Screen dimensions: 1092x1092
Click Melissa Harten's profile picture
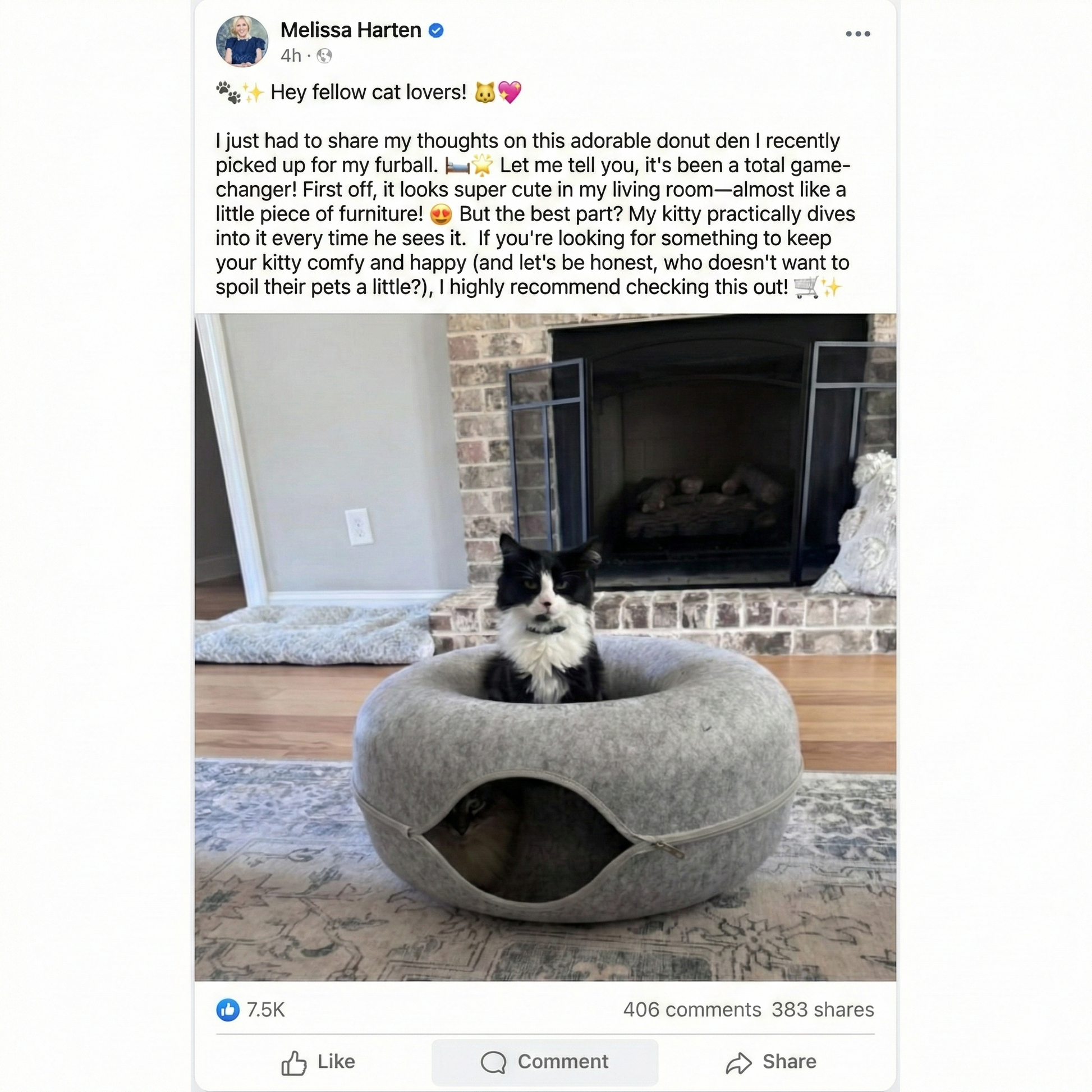[242, 42]
